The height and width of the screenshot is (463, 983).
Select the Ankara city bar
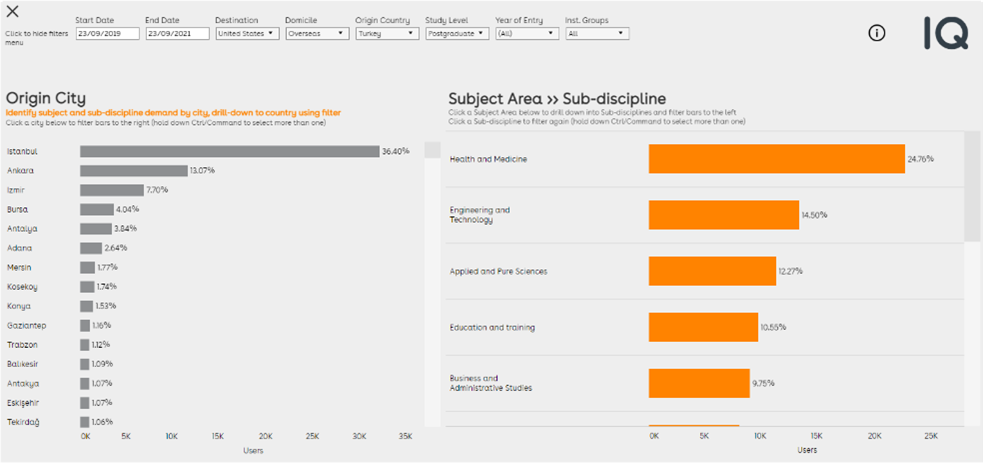(134, 170)
